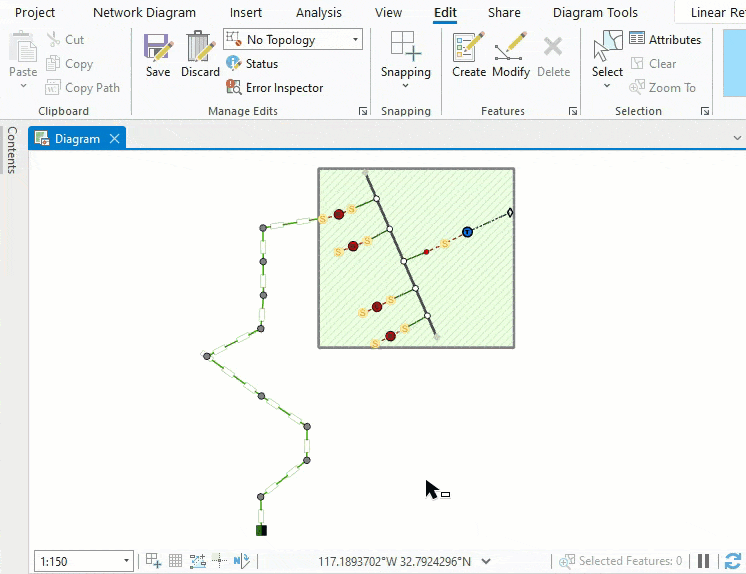This screenshot has width=746, height=574.
Task: Pause drawing in the diagram view
Action: click(703, 561)
